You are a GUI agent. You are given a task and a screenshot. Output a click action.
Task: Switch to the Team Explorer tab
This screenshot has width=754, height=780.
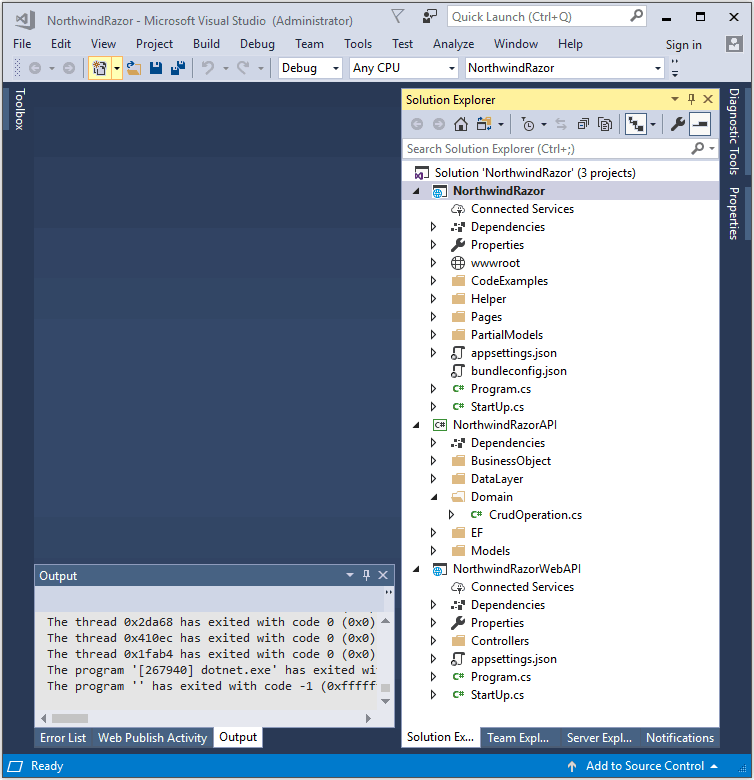(518, 738)
